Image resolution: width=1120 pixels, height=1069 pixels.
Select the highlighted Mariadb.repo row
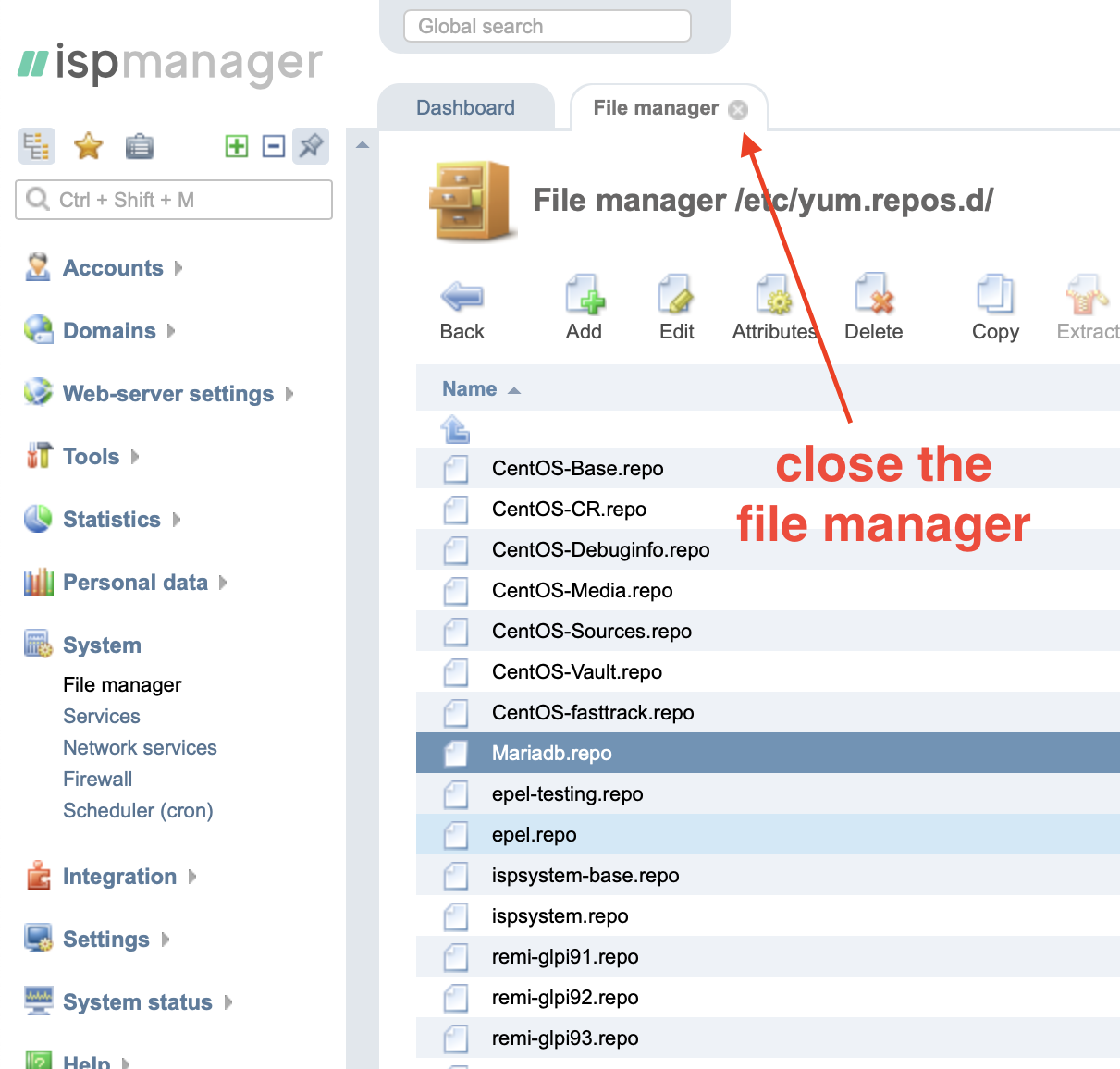(x=768, y=754)
